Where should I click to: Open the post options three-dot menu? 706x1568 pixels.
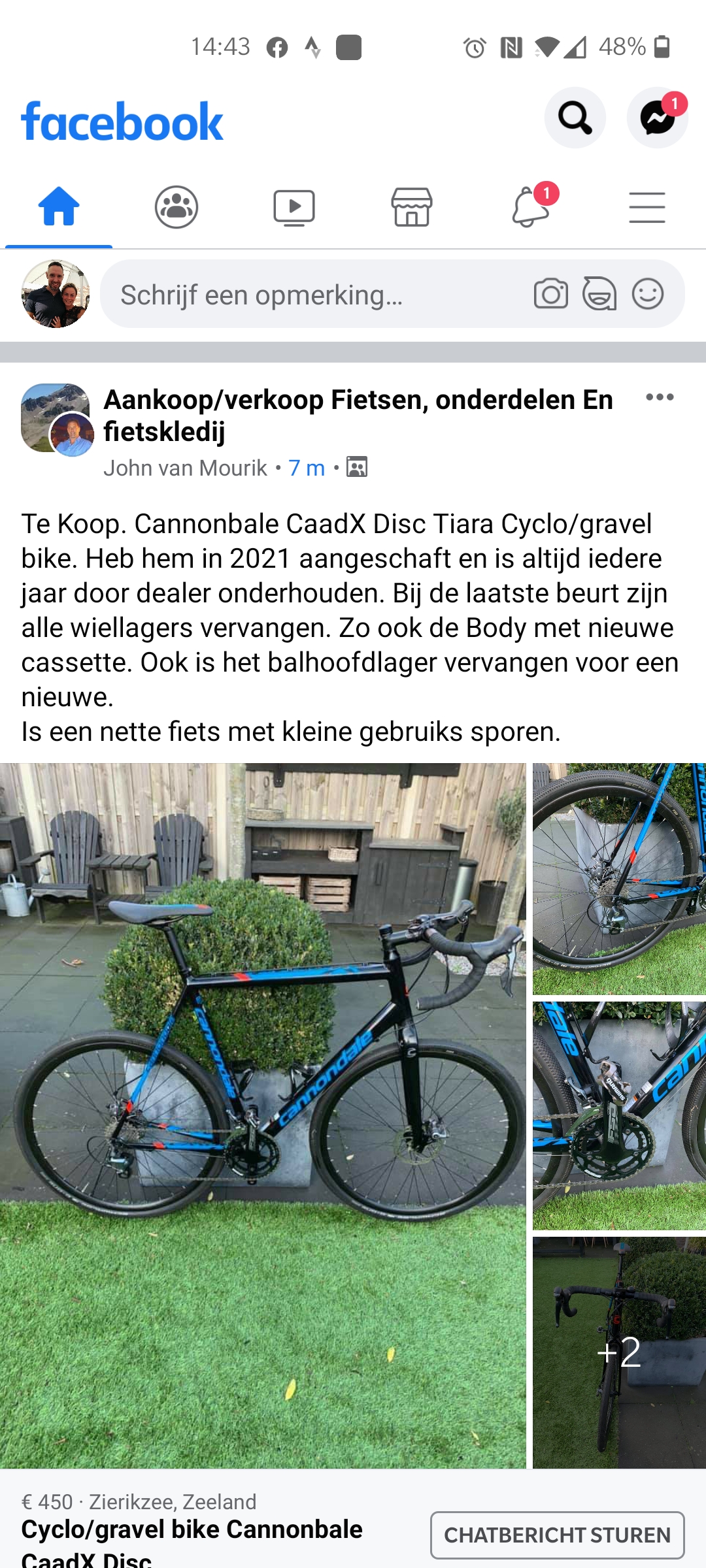click(x=660, y=397)
